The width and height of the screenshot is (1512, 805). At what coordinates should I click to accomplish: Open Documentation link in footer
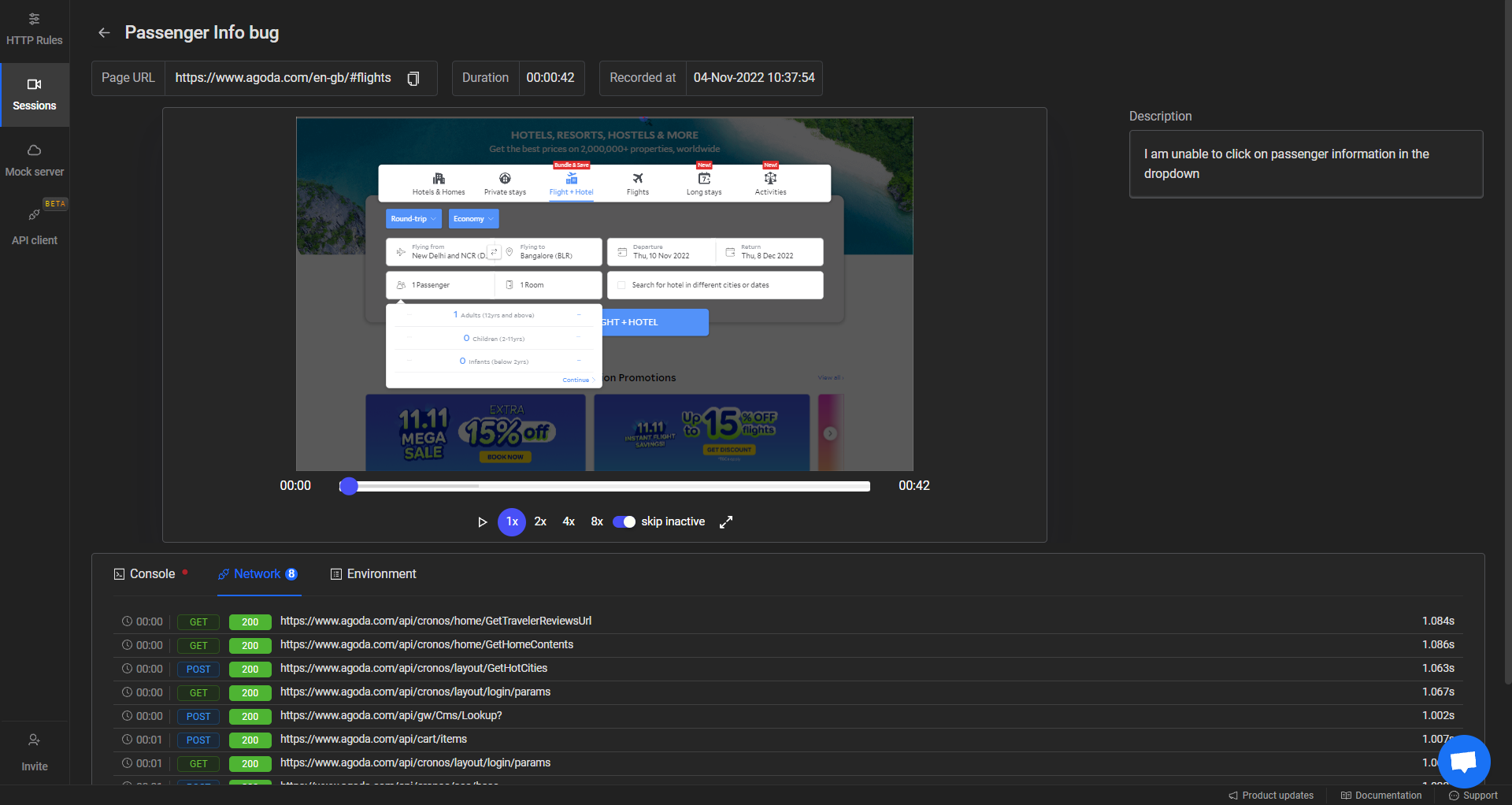tap(1381, 796)
